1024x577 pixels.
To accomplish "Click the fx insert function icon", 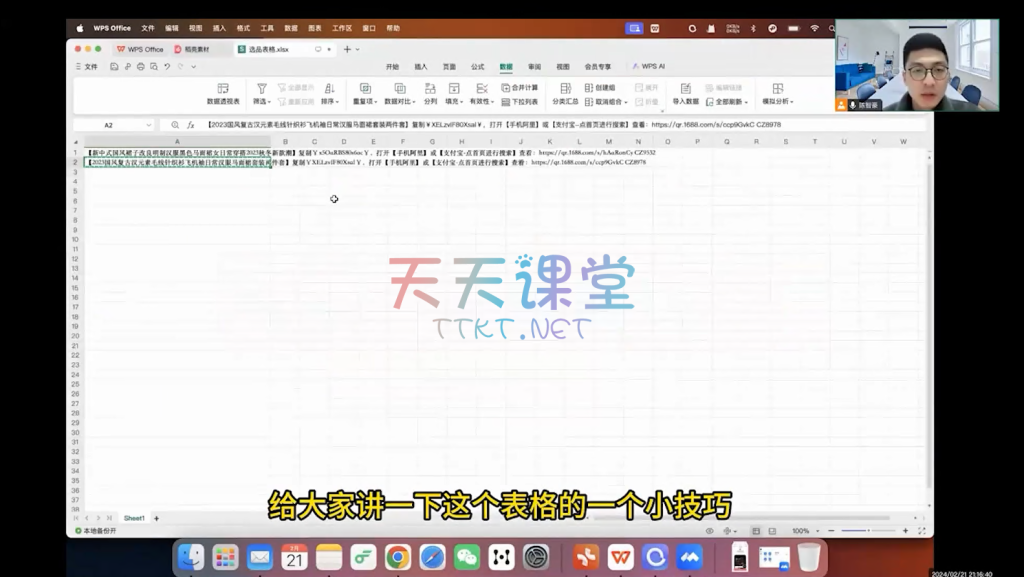I will [190, 125].
